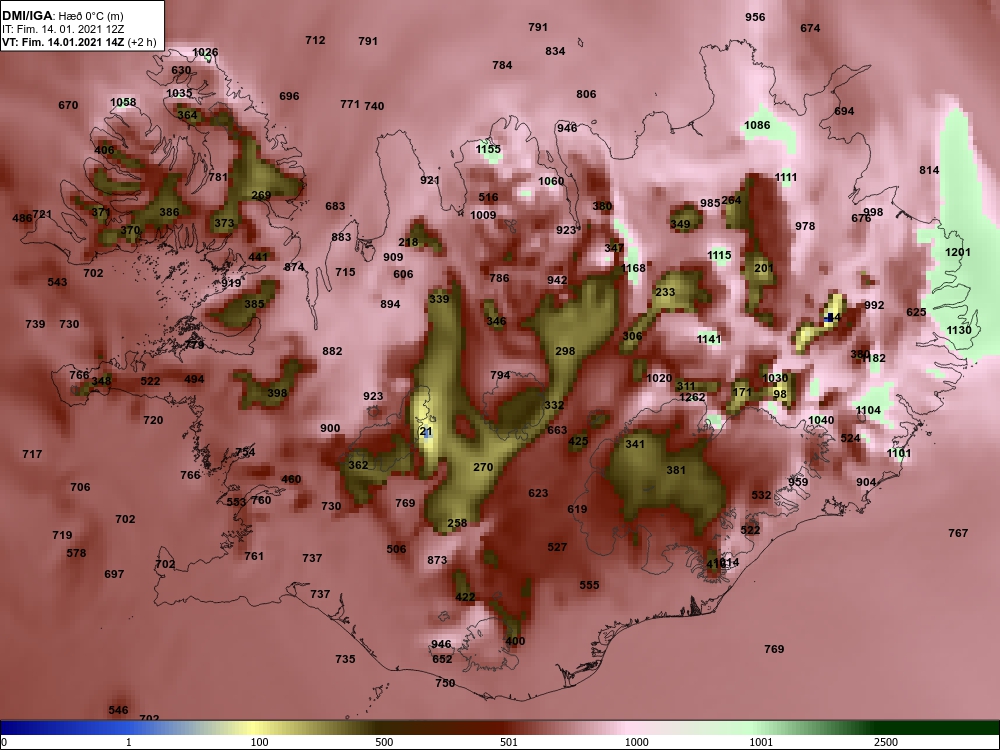Image resolution: width=1000 pixels, height=750 pixels.
Task: Click the 779 map value
Action: (194, 345)
